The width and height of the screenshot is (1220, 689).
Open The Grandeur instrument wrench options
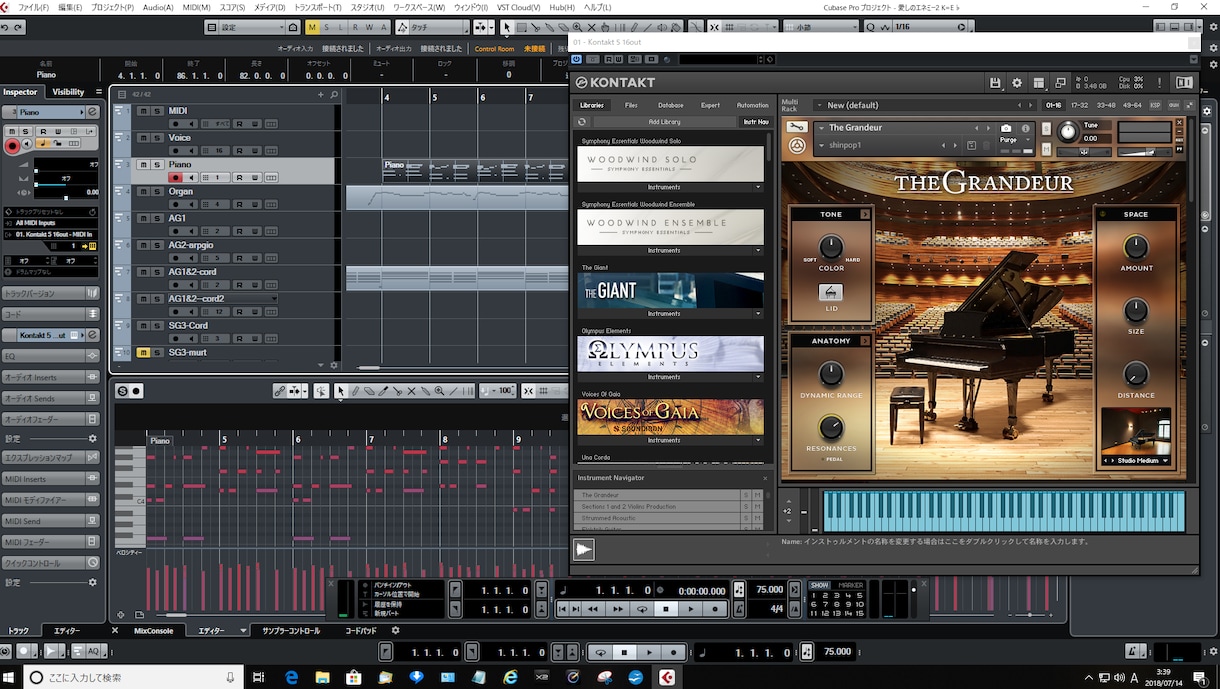pos(796,127)
